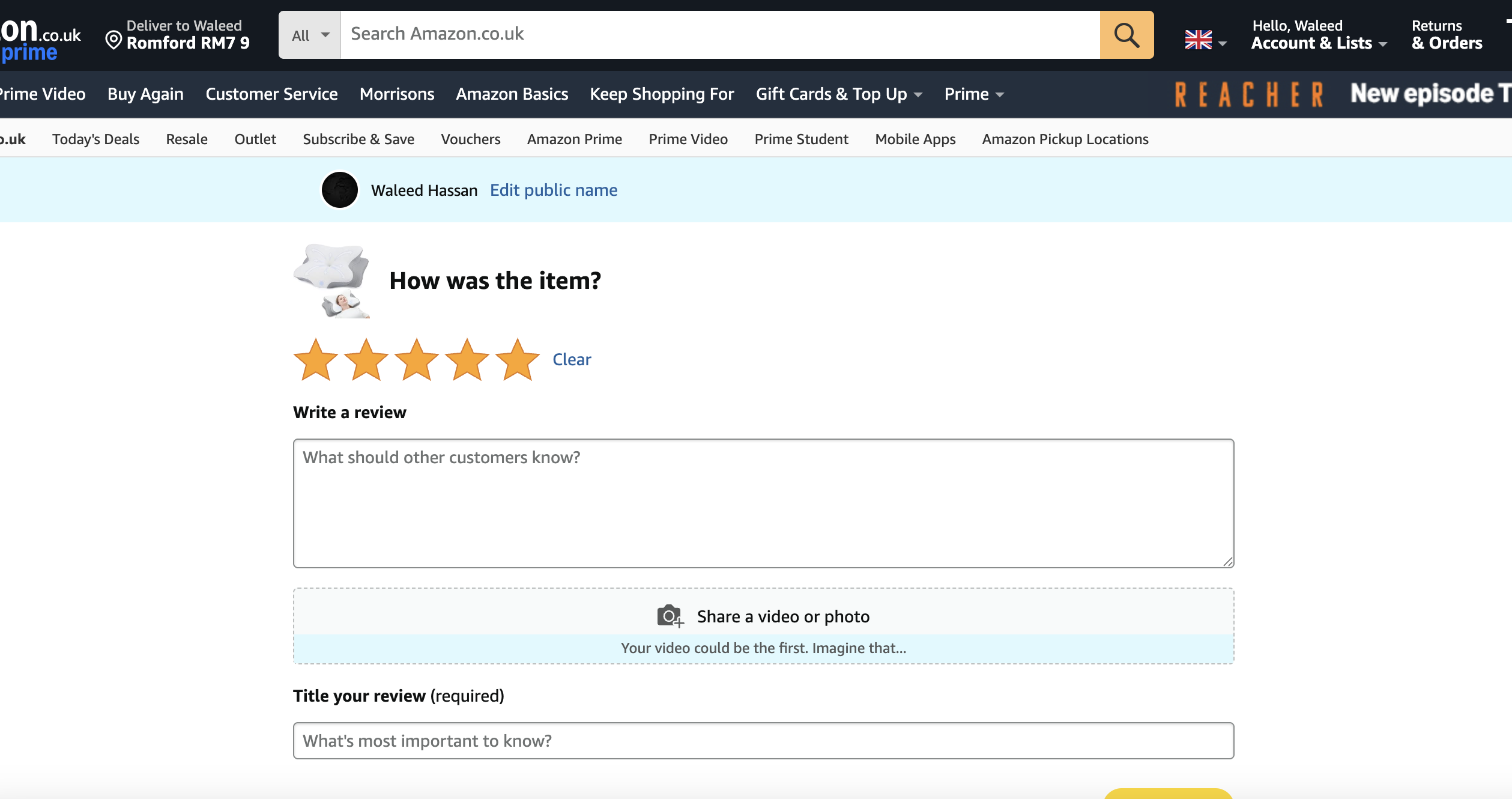Click the delivery location pin icon
Image resolution: width=1512 pixels, height=799 pixels.
pos(113,40)
